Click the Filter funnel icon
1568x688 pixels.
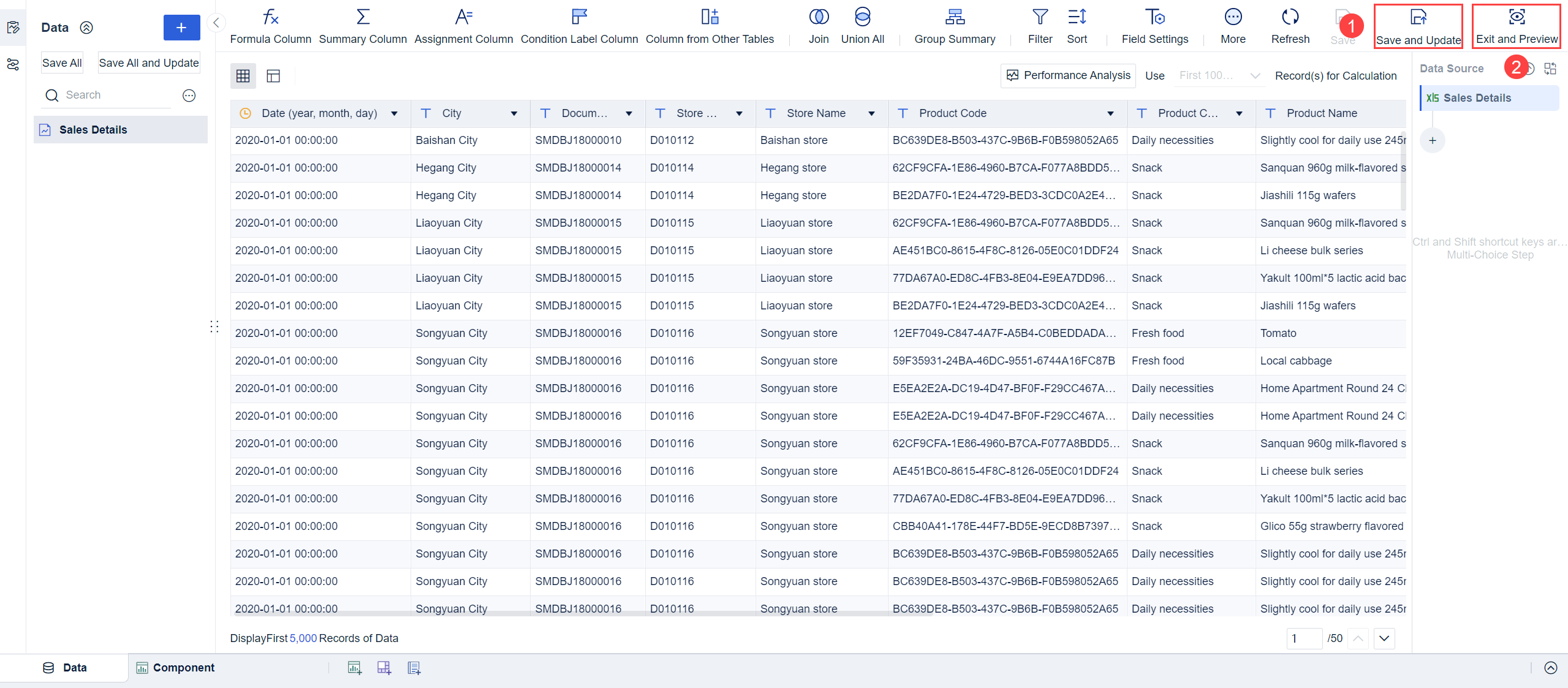click(x=1040, y=17)
